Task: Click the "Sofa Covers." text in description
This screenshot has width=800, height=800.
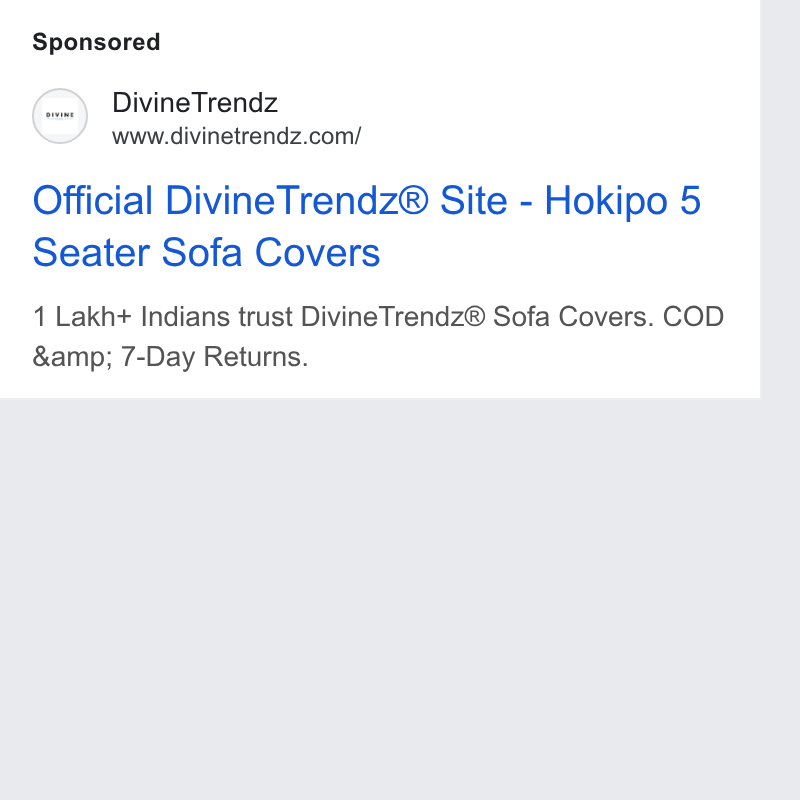Action: point(573,316)
